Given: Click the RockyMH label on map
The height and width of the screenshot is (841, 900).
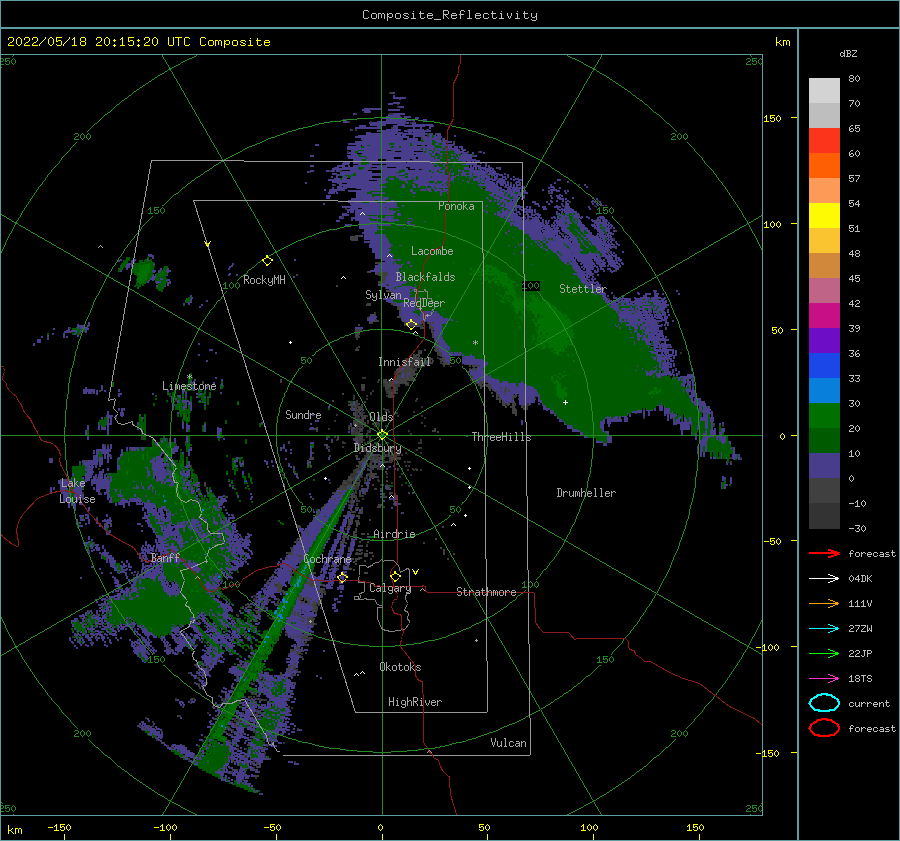Looking at the screenshot, I should (264, 280).
